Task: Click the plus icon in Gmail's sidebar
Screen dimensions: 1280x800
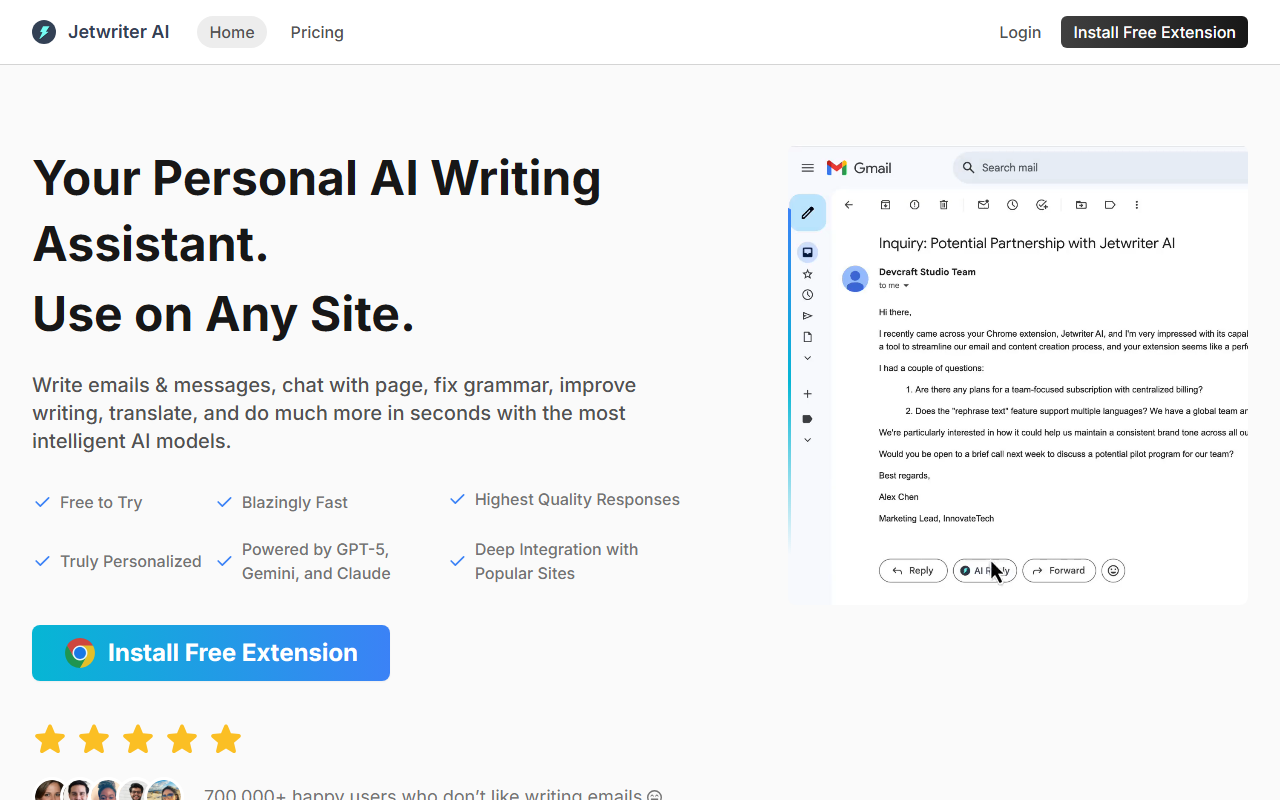Action: [808, 394]
